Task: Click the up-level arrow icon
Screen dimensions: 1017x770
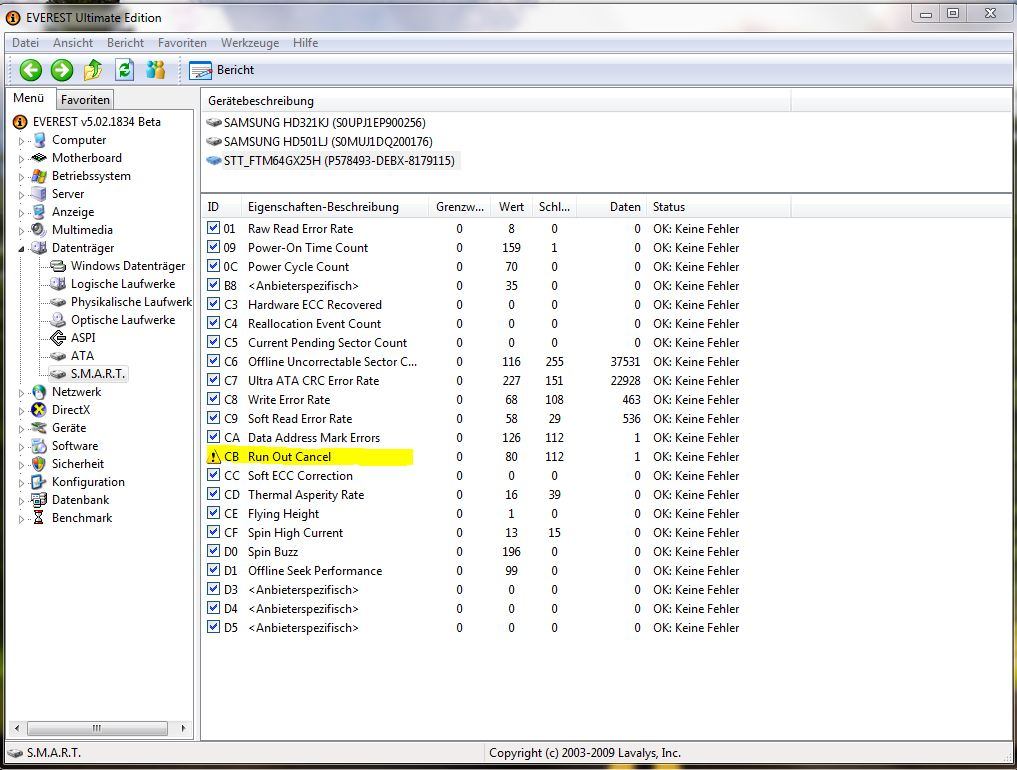Action: point(93,69)
